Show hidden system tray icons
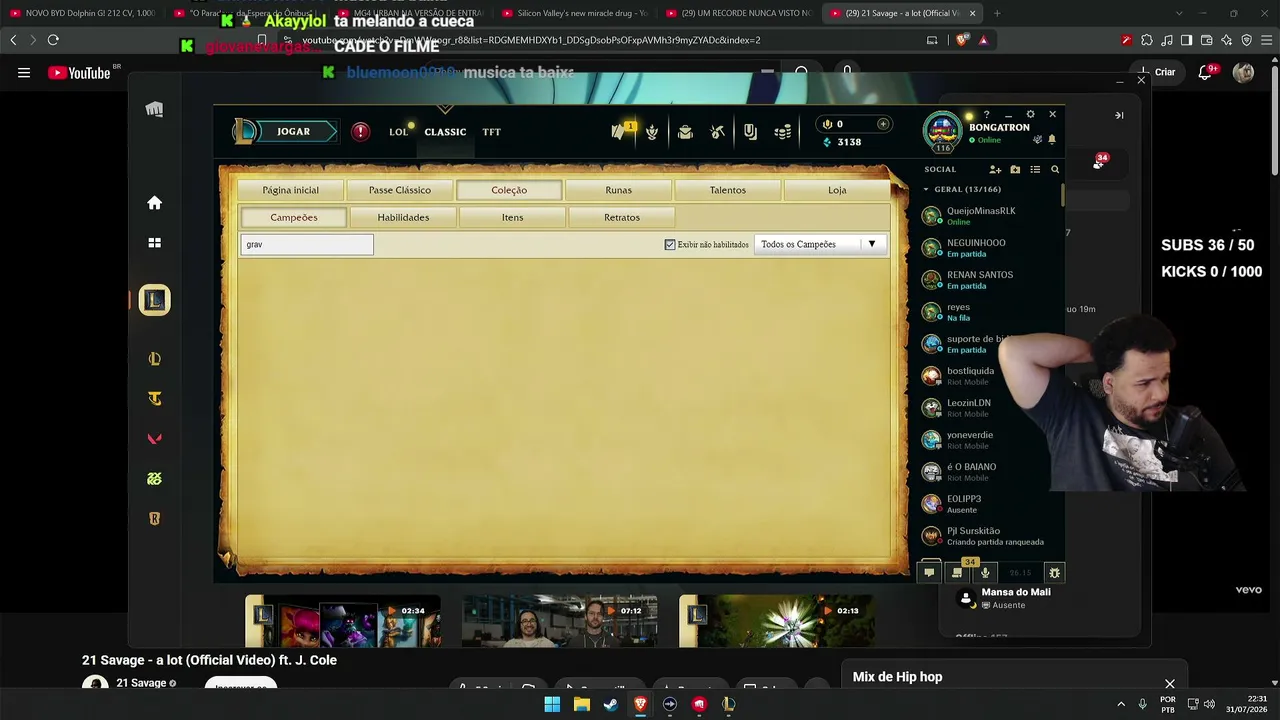This screenshot has width=1280, height=720. pos(1120,704)
